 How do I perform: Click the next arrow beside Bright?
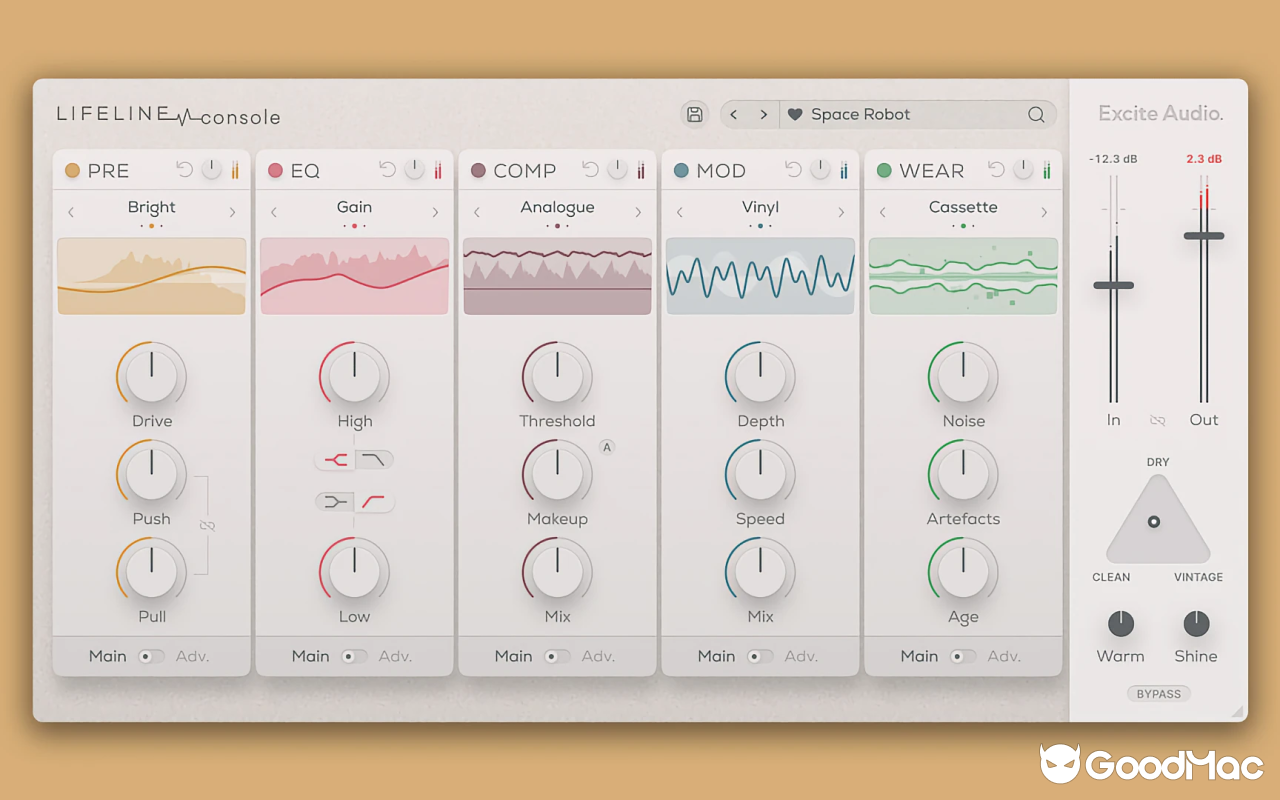point(232,211)
